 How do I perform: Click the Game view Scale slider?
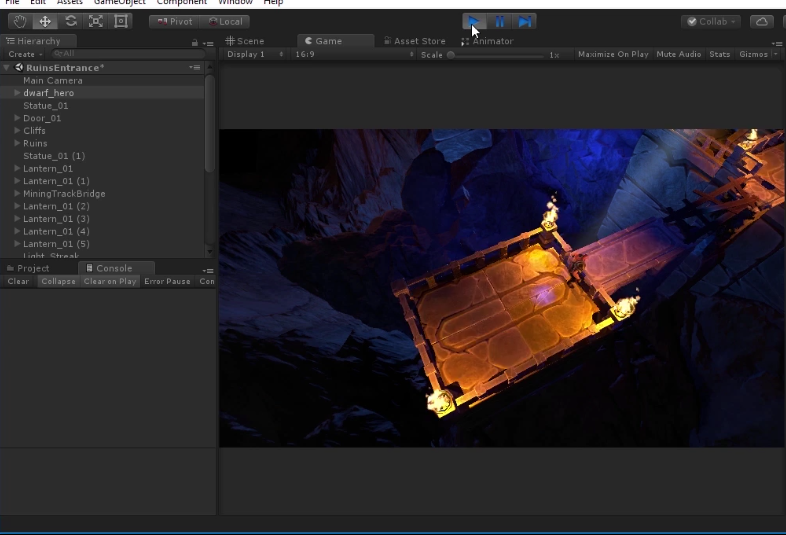tap(497, 54)
